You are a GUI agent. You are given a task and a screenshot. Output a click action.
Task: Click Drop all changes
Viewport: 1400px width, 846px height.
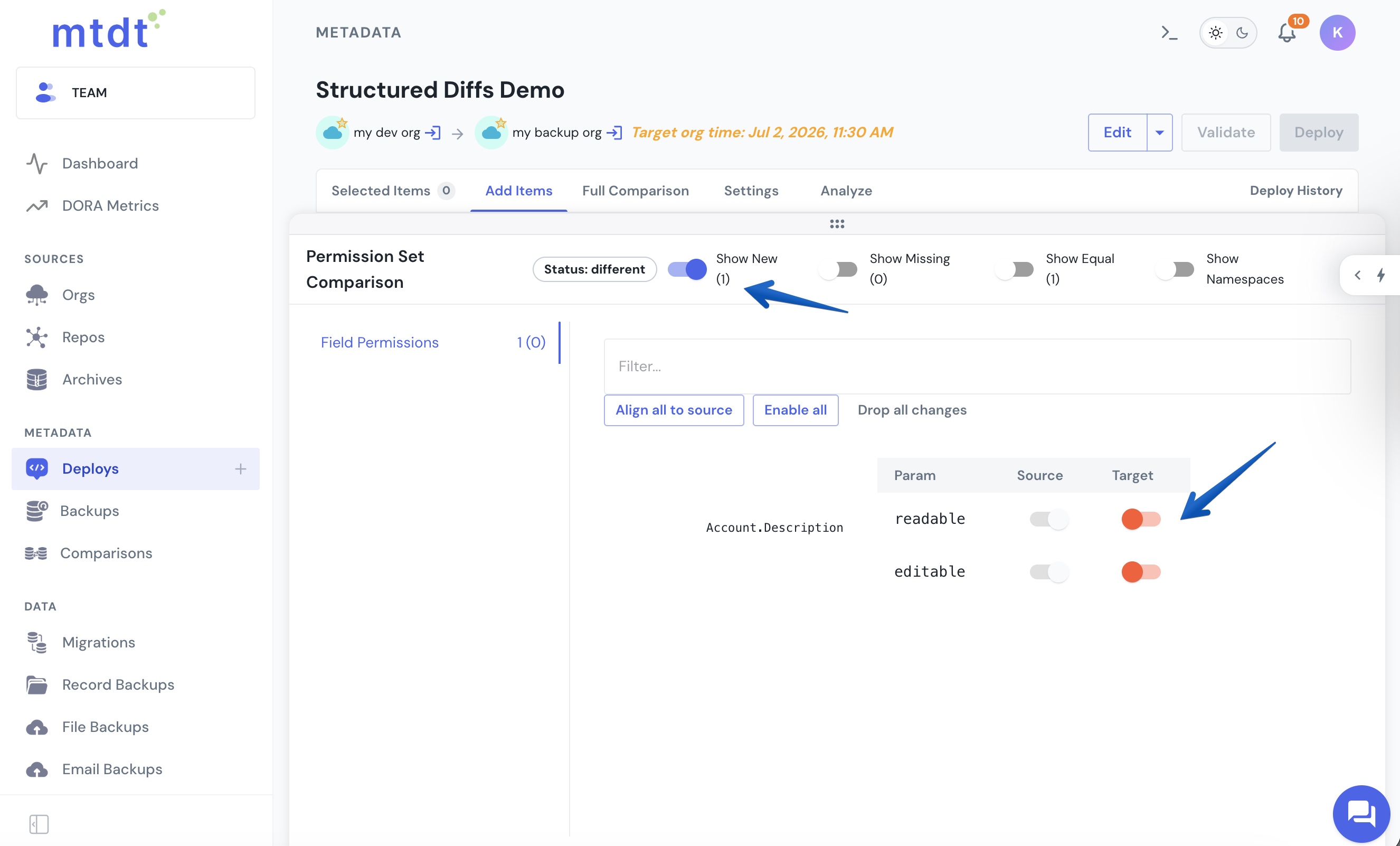click(911, 410)
